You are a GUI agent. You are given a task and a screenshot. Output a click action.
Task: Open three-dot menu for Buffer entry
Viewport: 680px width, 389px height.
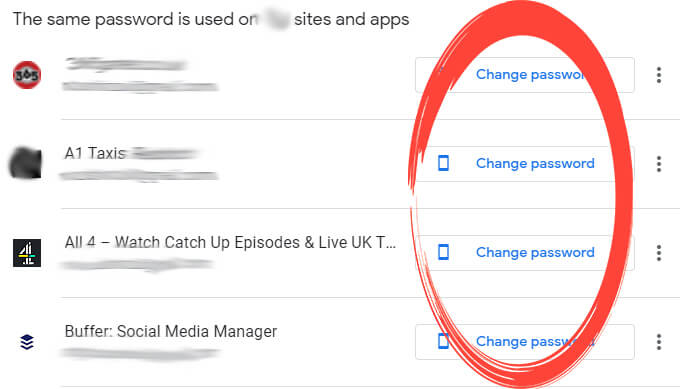[x=659, y=342]
